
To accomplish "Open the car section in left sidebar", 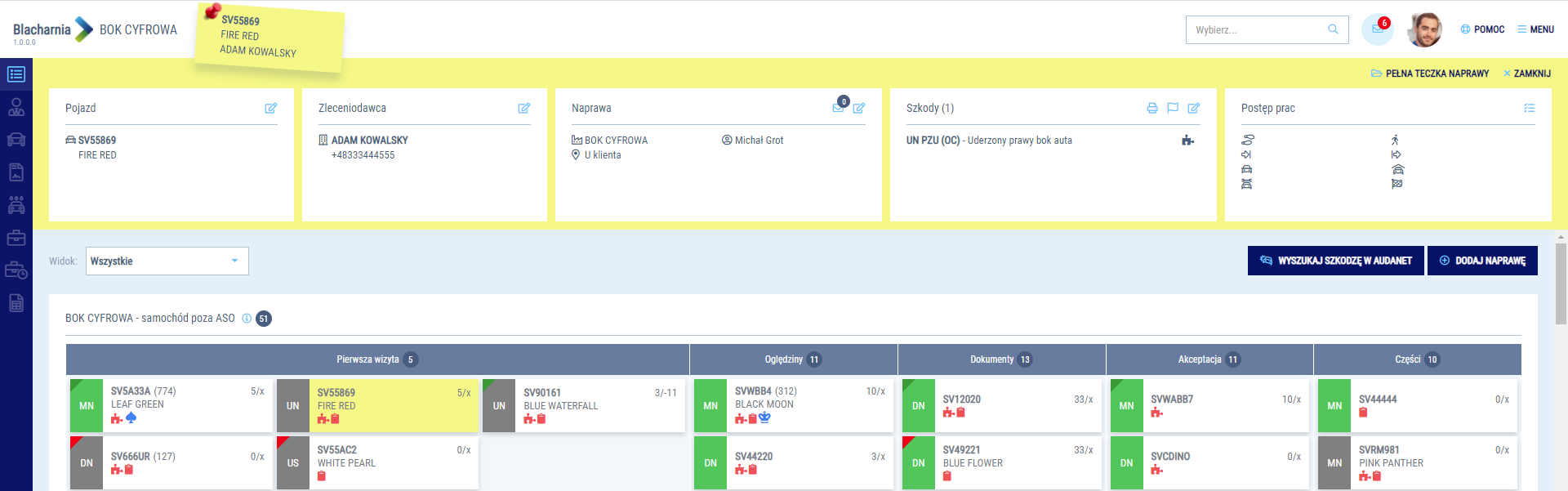I will click(x=16, y=140).
